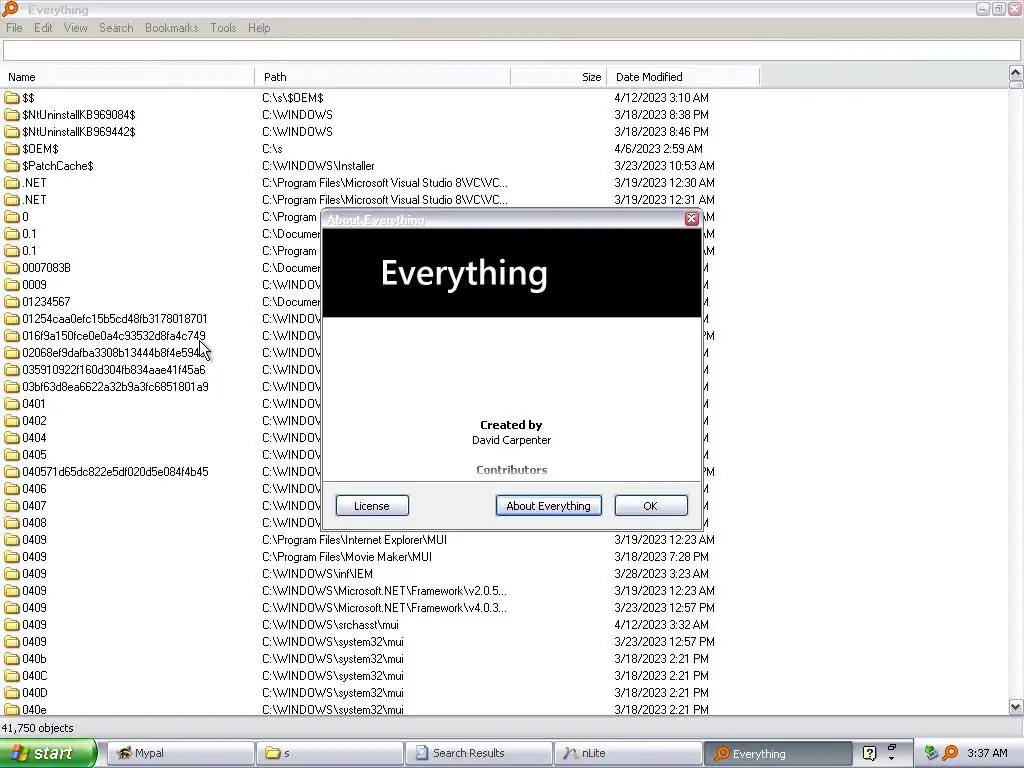Select the folder named 0404
Image resolution: width=1024 pixels, height=768 pixels.
[34, 438]
